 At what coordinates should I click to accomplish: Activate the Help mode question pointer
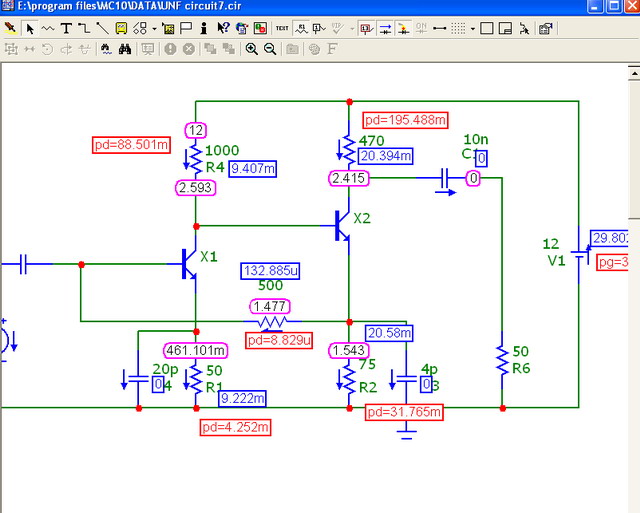223,28
